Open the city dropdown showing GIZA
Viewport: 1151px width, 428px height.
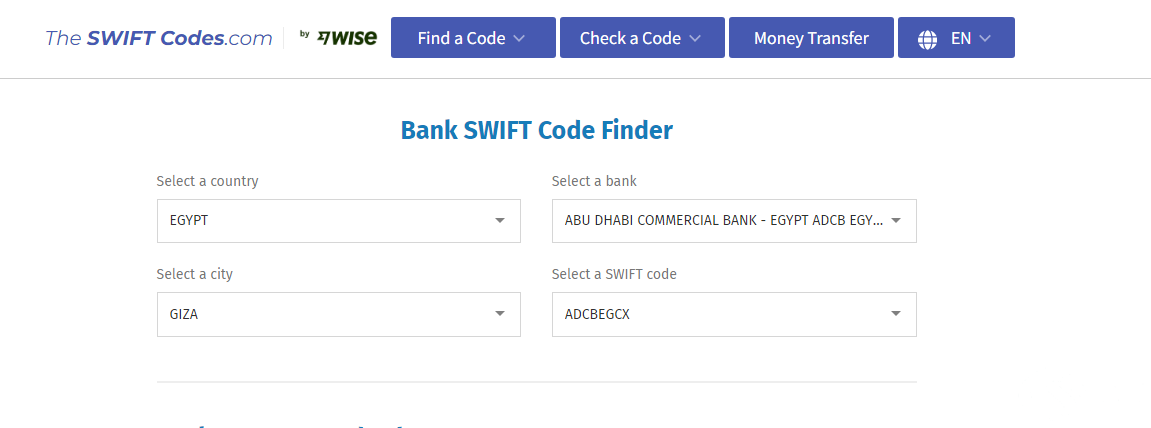338,314
